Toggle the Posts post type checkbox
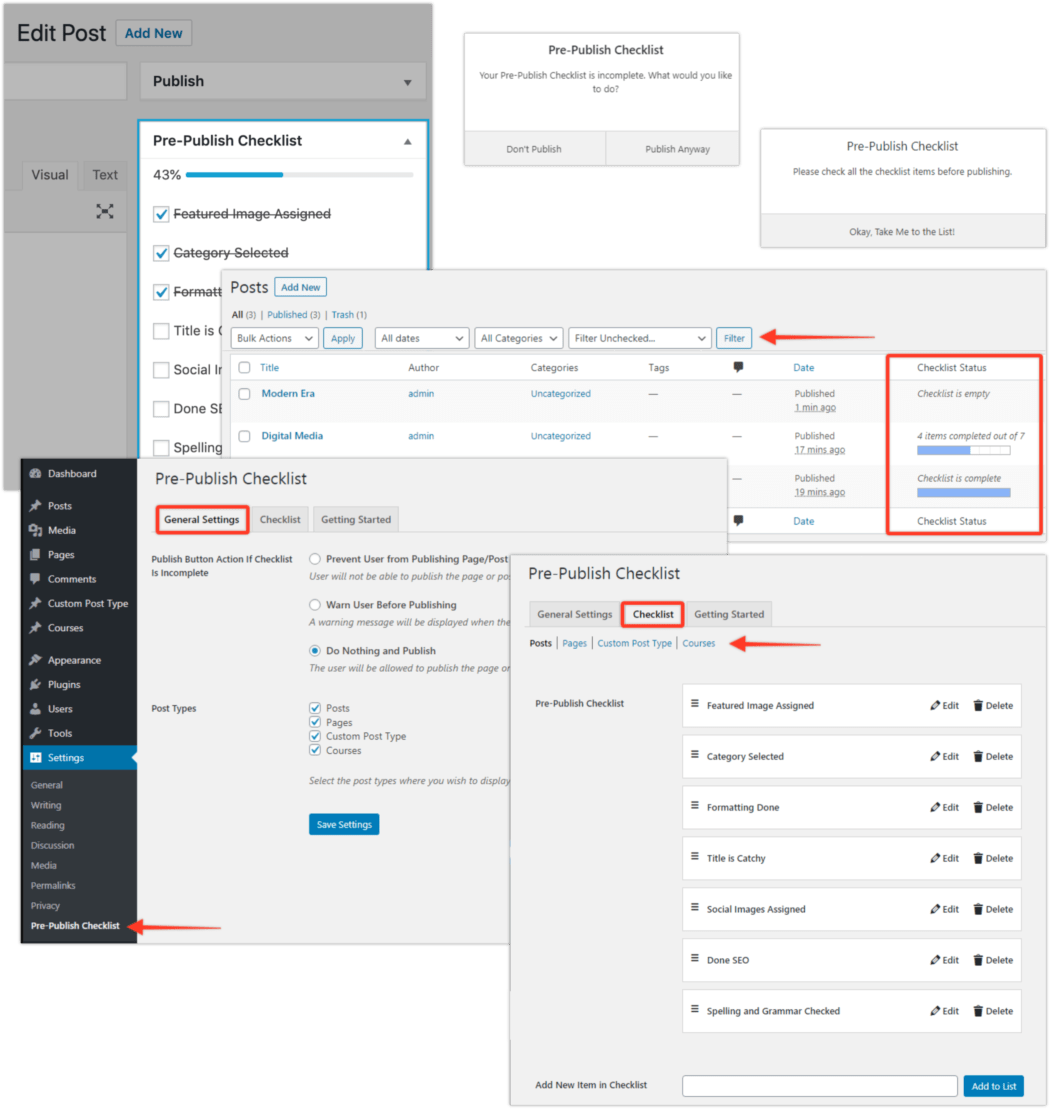 click(x=315, y=708)
